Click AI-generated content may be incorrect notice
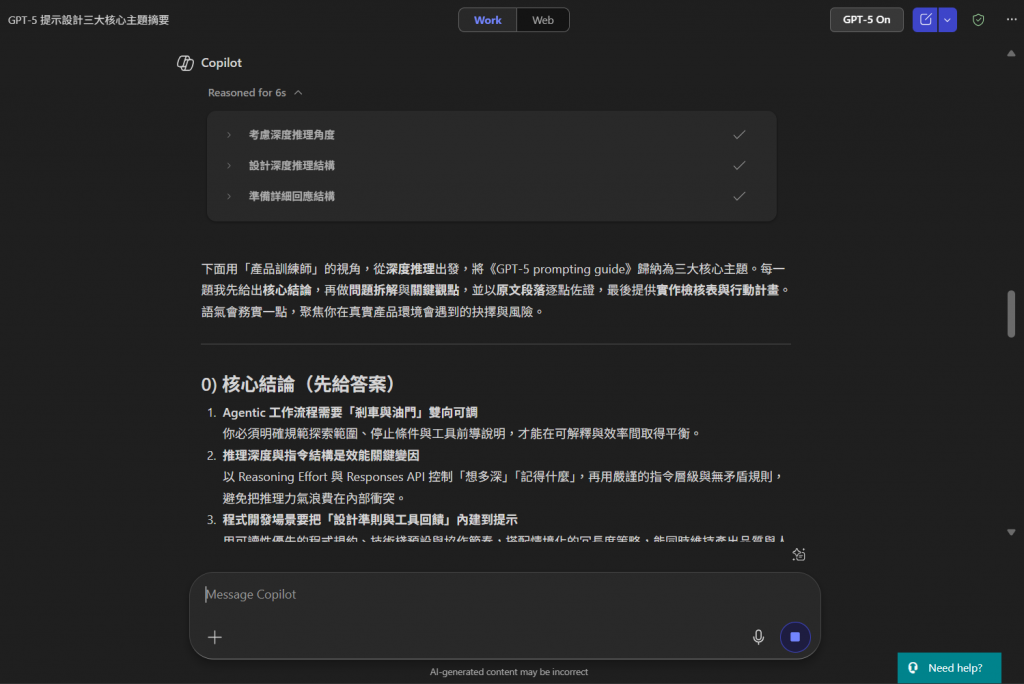This screenshot has height=684, width=1024. [509, 672]
